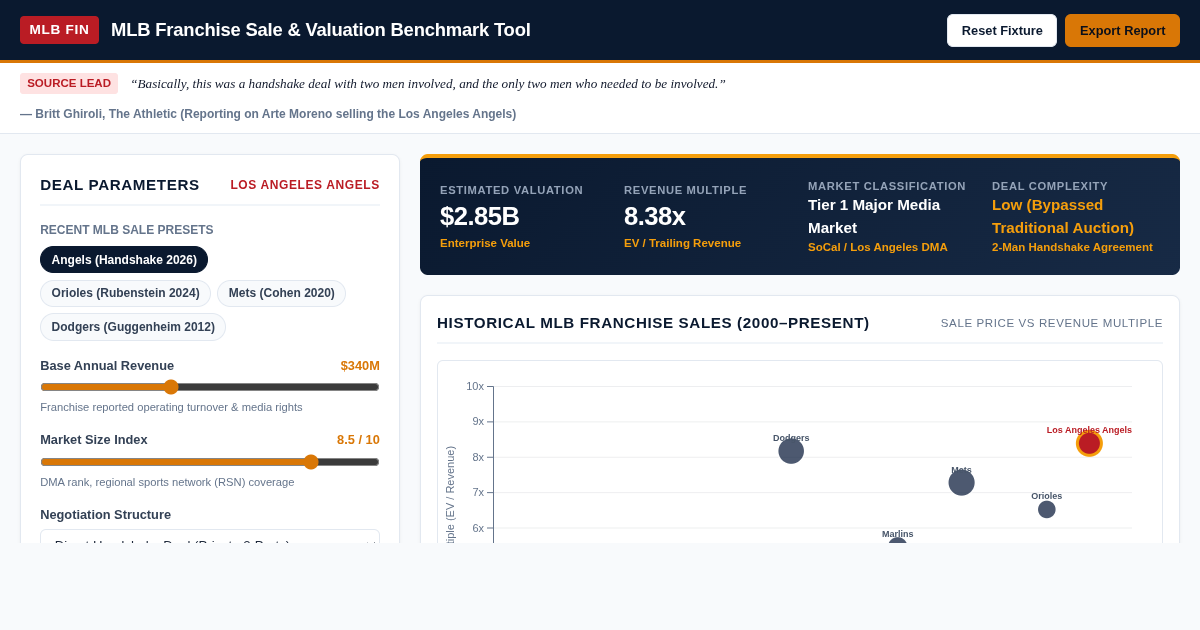Click the Tier 1 Major Media Market text
This screenshot has width=1200, height=630.
tap(874, 216)
